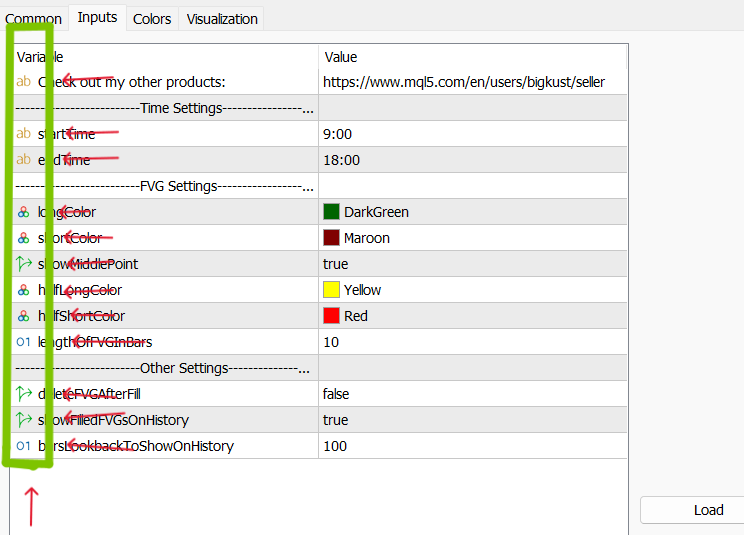Toggle the showFilledFVGsOnHistory value true
This screenshot has width=744, height=535.
pos(335,420)
